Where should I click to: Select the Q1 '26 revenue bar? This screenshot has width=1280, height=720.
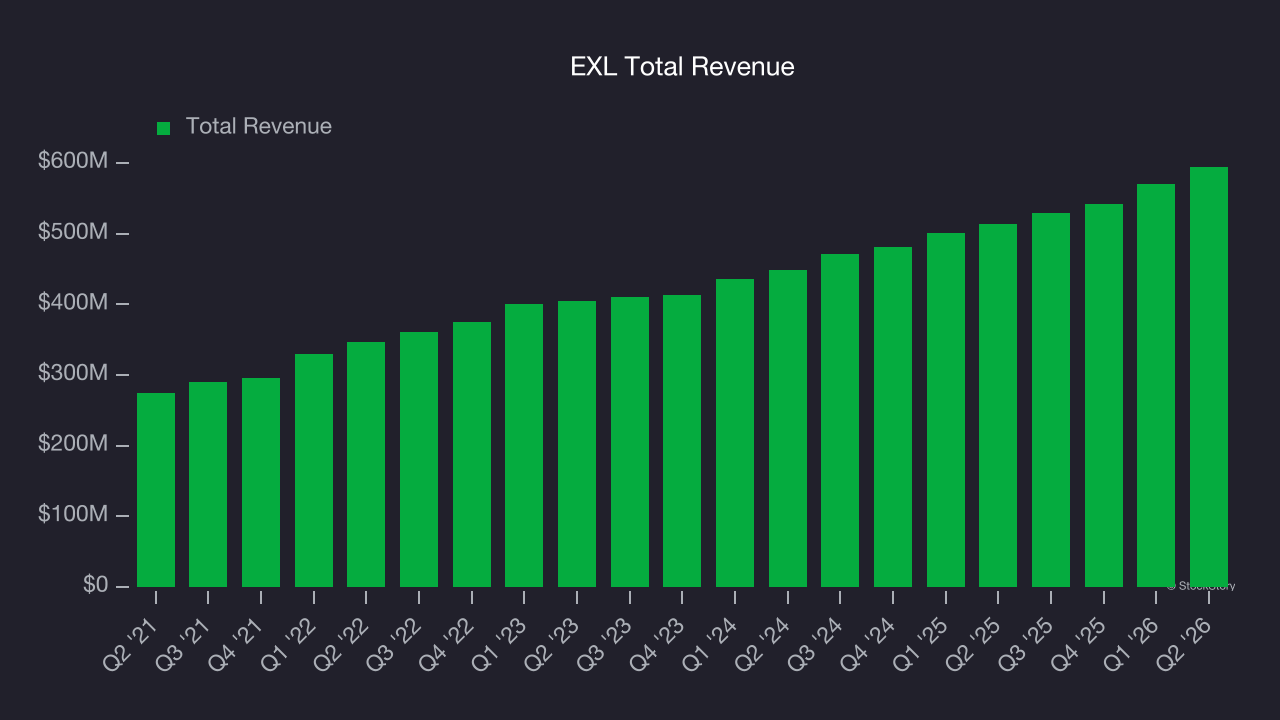click(x=1156, y=385)
